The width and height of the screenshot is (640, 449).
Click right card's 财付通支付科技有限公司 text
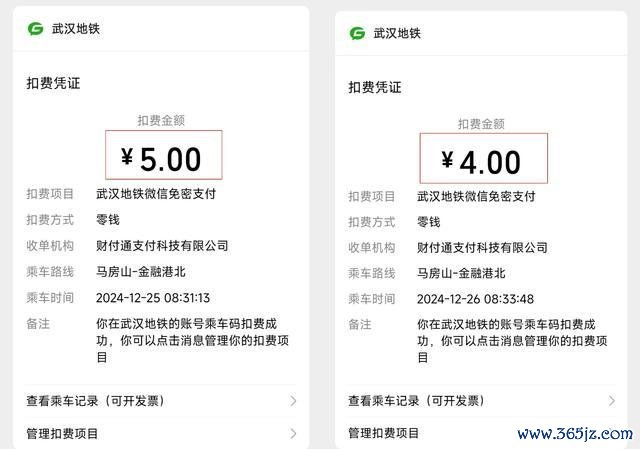tap(482, 247)
